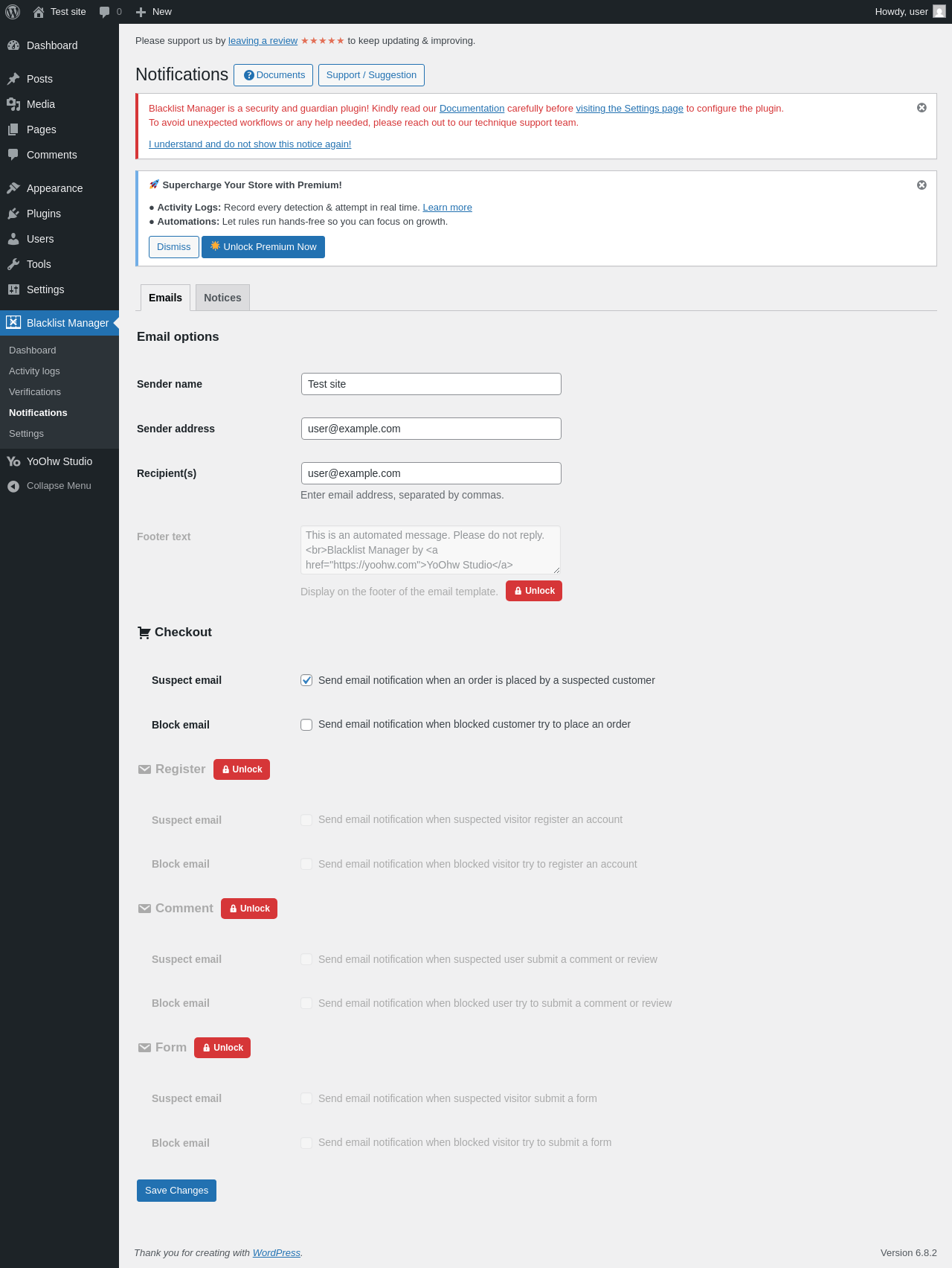Click the Checkout cart icon
952x1268 pixels.
(x=144, y=633)
